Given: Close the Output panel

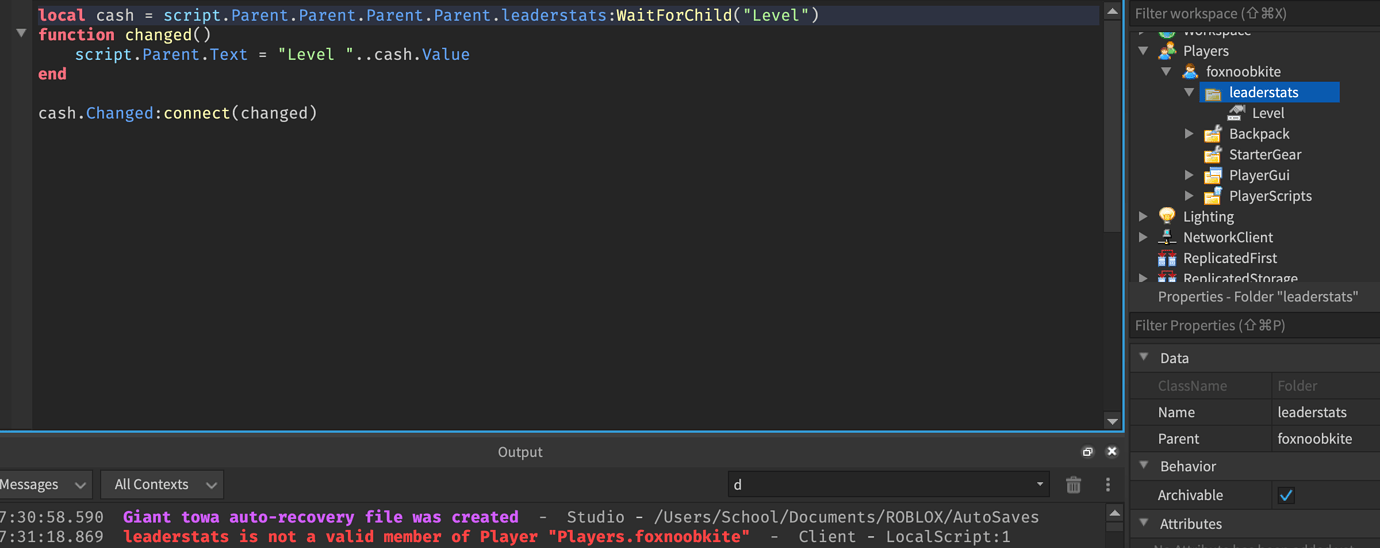Looking at the screenshot, I should click(x=1111, y=452).
